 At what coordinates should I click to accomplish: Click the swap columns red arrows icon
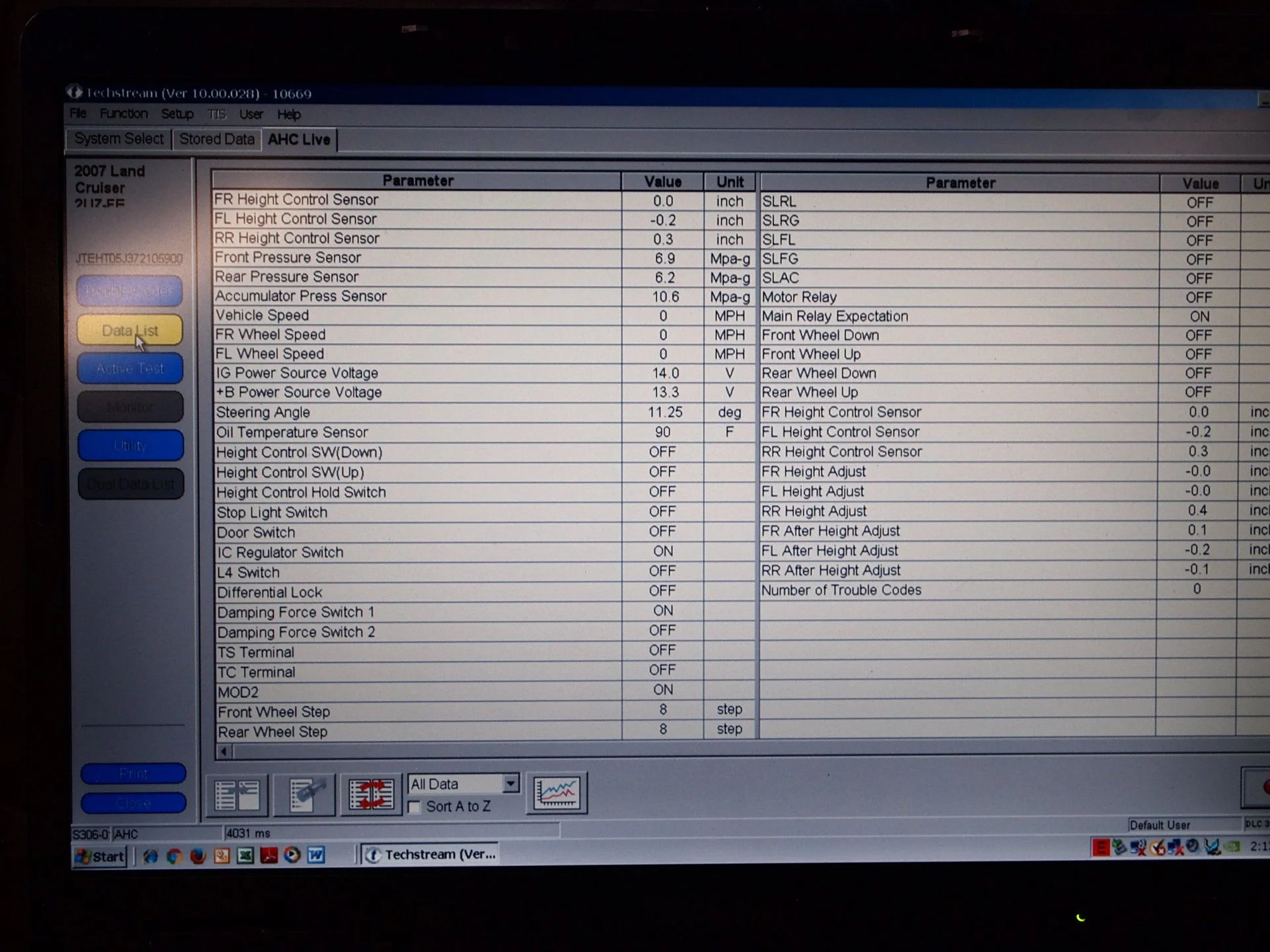371,794
